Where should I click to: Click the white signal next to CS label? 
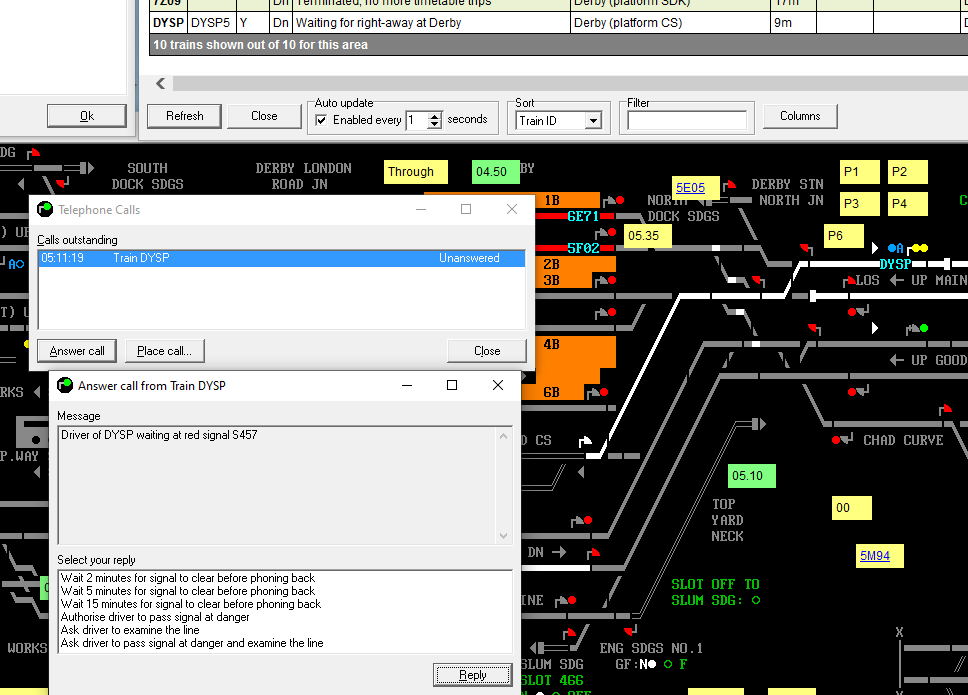tap(585, 441)
